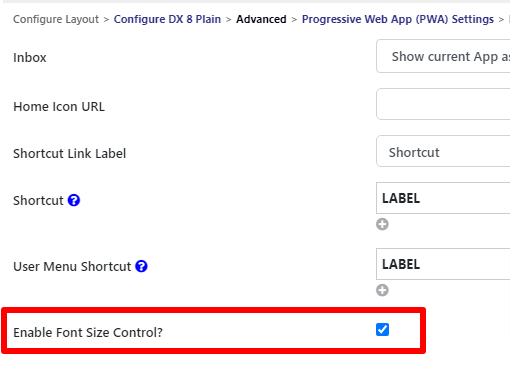Open the help icon beside User Menu Shortcut
This screenshot has height=368, width=510.
(x=141, y=266)
